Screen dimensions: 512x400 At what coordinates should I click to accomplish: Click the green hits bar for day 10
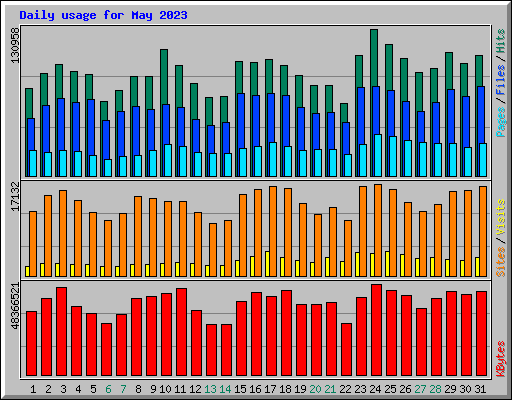point(164,77)
